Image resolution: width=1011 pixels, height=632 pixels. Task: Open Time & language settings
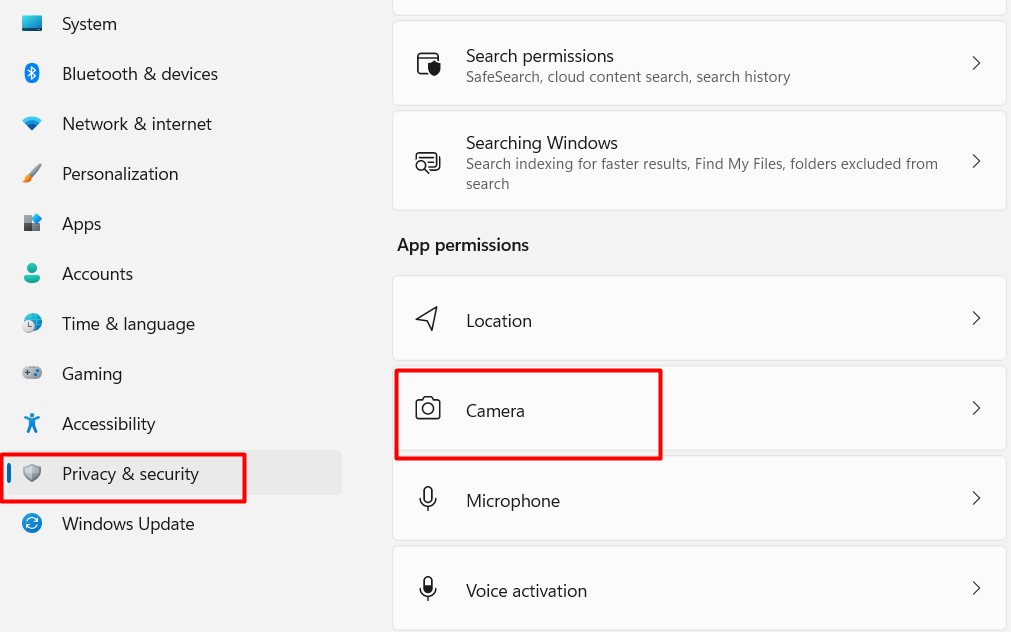coord(128,324)
